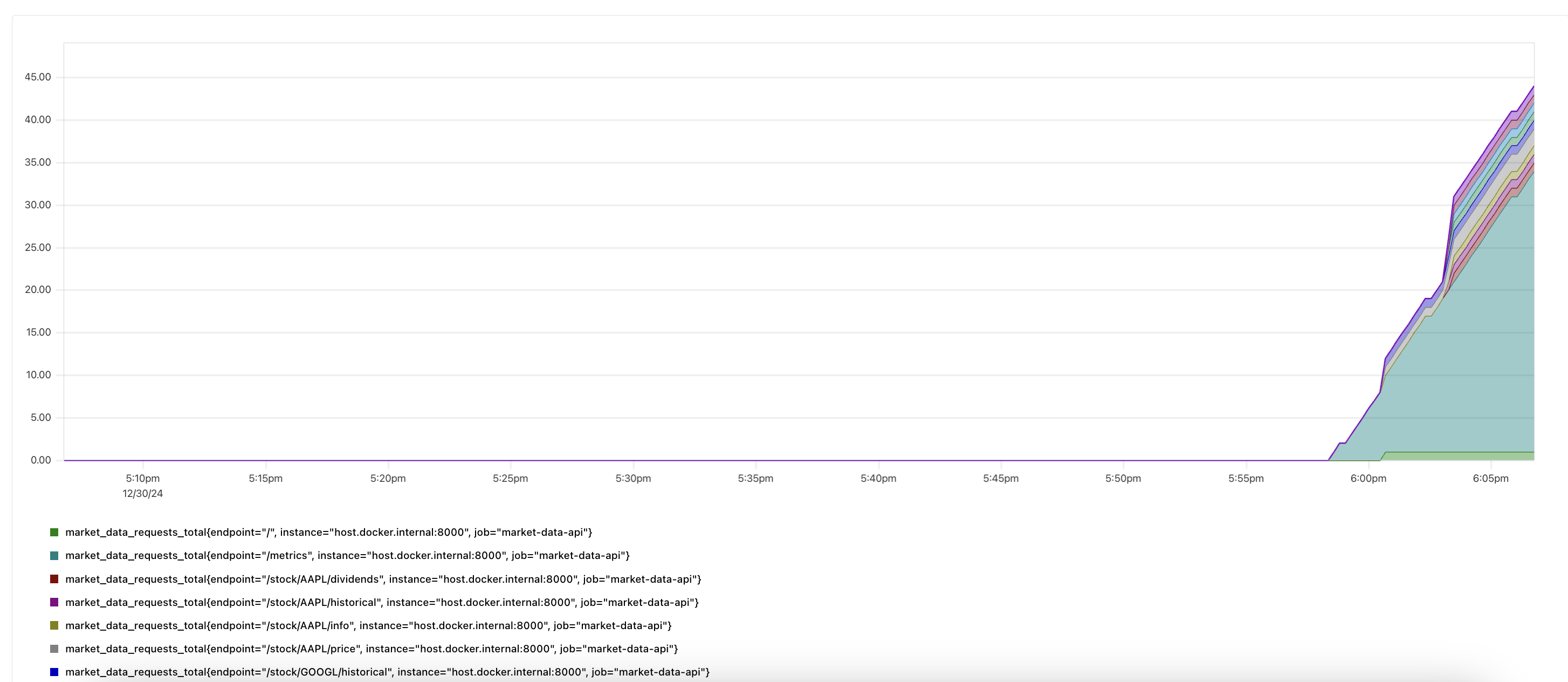Click the 40.00 y-axis label
The width and height of the screenshot is (1568, 682).
click(38, 119)
